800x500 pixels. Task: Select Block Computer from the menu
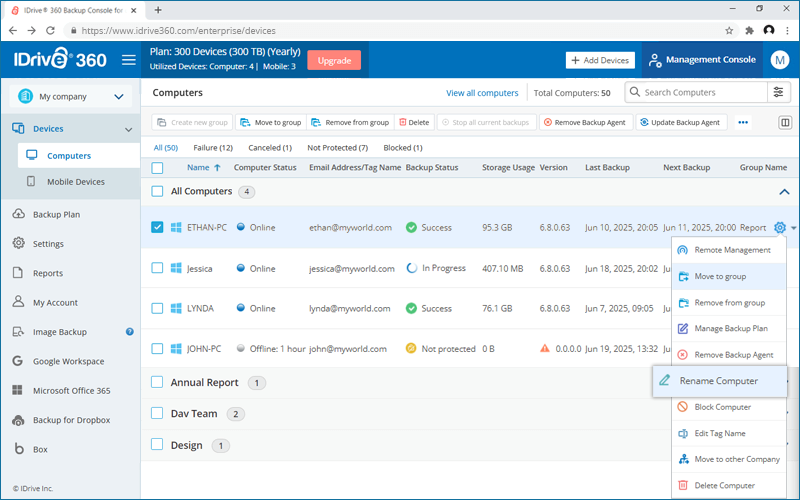pos(729,407)
